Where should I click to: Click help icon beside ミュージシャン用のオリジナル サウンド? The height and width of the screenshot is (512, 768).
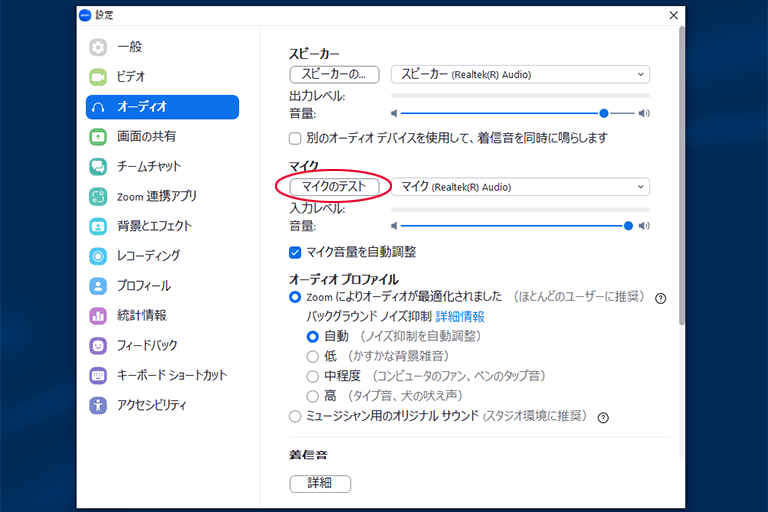point(603,417)
